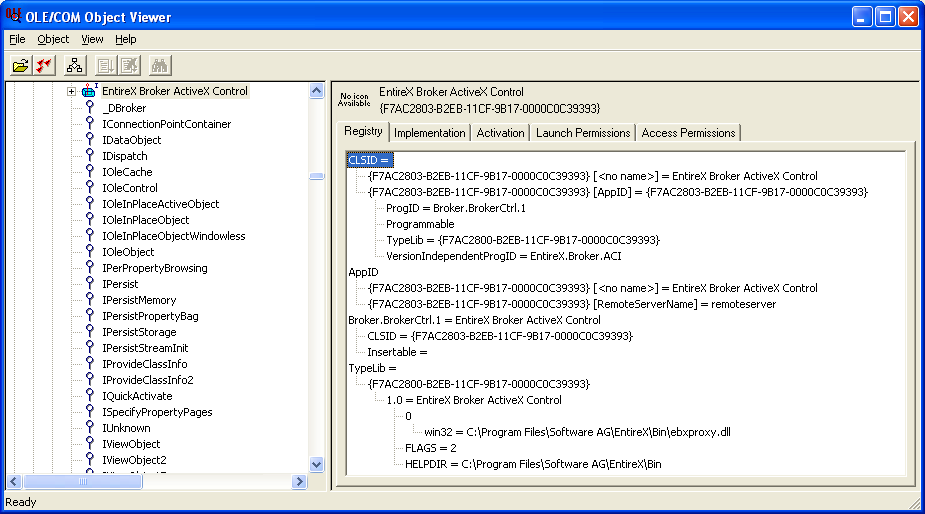Click tree horizontal scrollbar left arrow

(x=15, y=482)
